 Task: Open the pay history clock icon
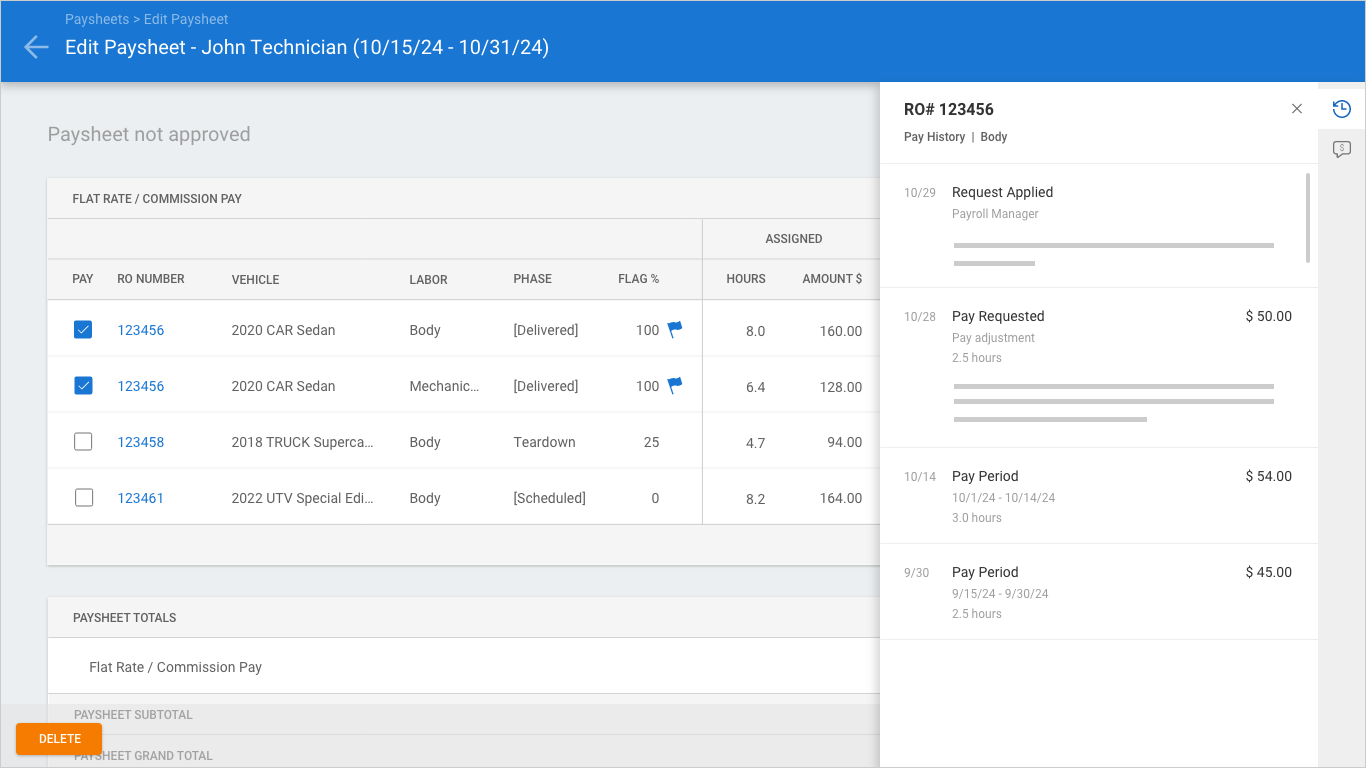[x=1342, y=109]
